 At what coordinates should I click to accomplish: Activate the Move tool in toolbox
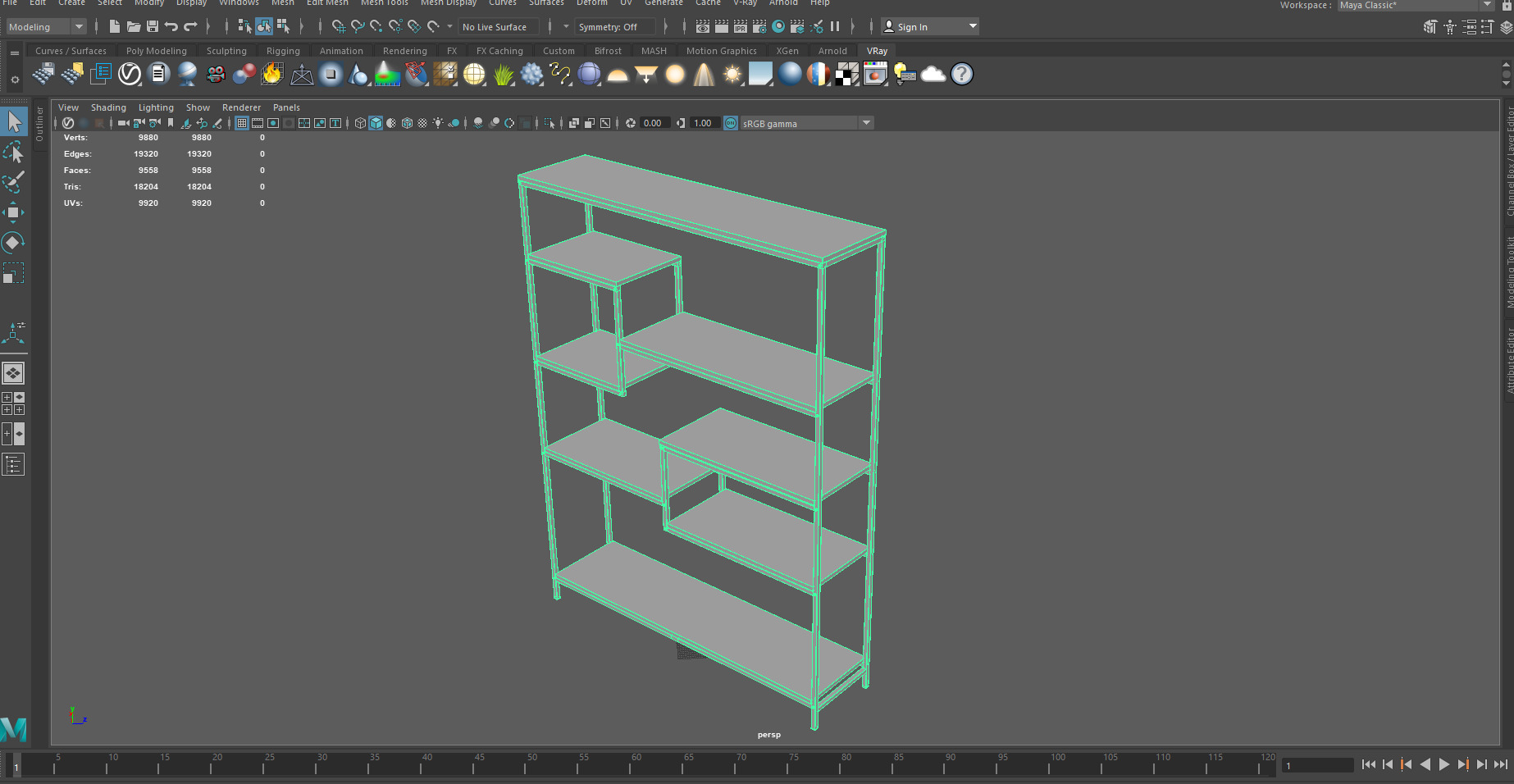[x=14, y=212]
